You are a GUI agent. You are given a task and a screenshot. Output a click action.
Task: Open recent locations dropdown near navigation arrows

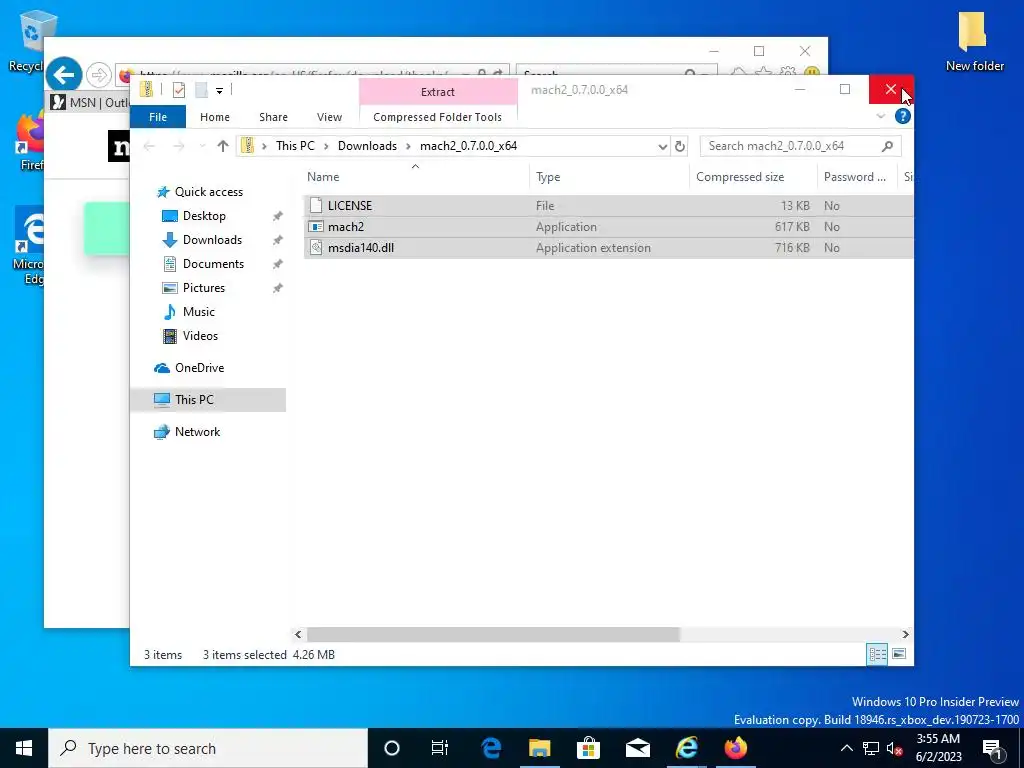click(x=202, y=146)
